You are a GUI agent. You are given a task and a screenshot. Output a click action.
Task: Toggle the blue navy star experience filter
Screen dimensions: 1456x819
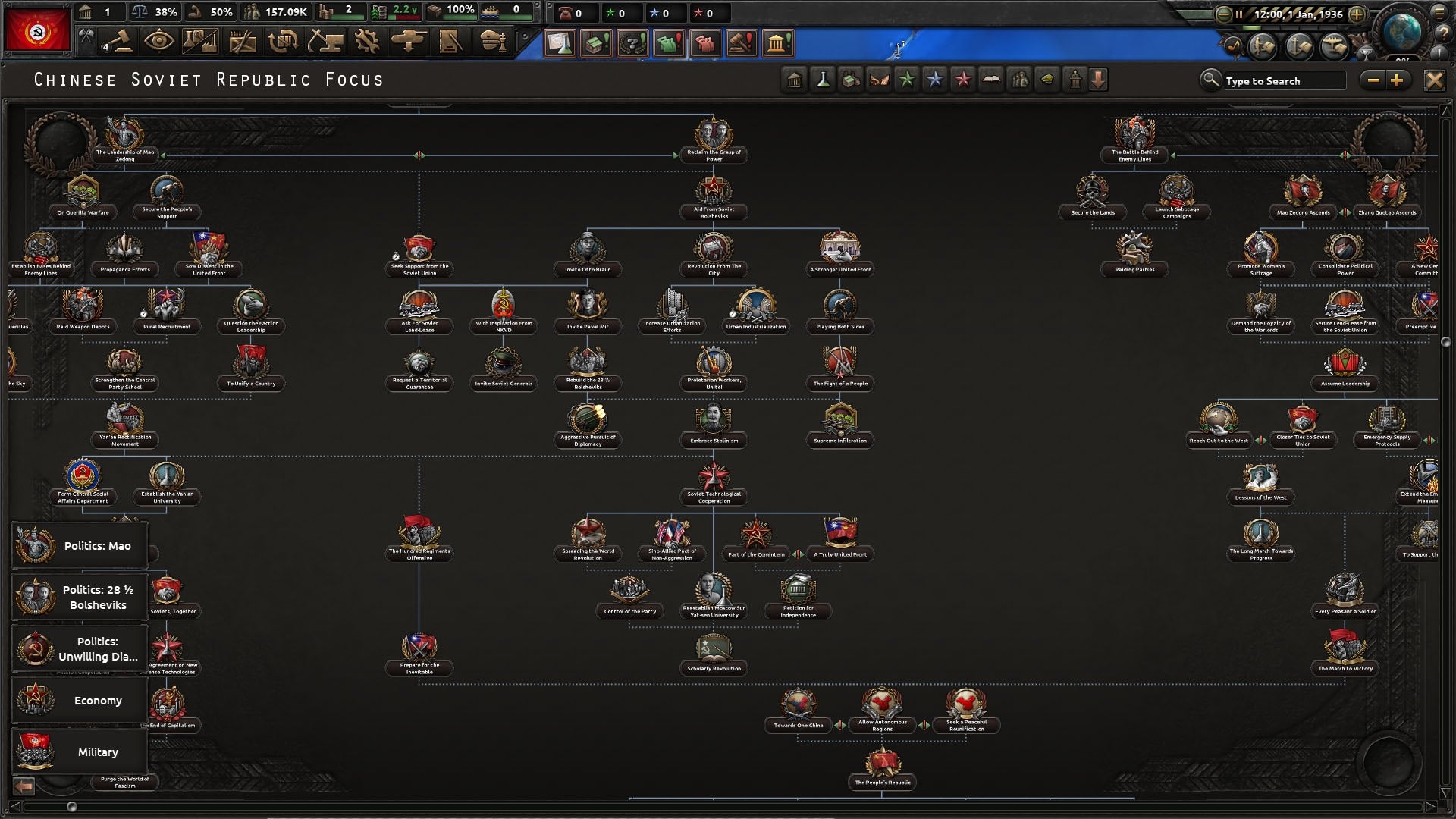coord(935,80)
